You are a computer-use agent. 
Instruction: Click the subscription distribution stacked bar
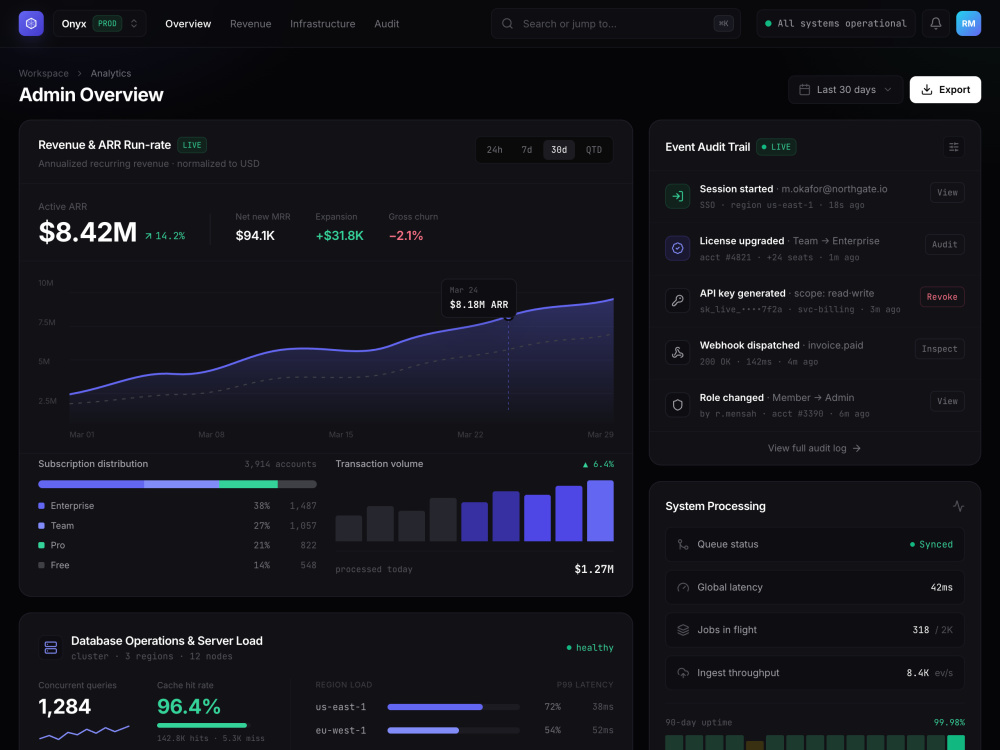point(177,484)
